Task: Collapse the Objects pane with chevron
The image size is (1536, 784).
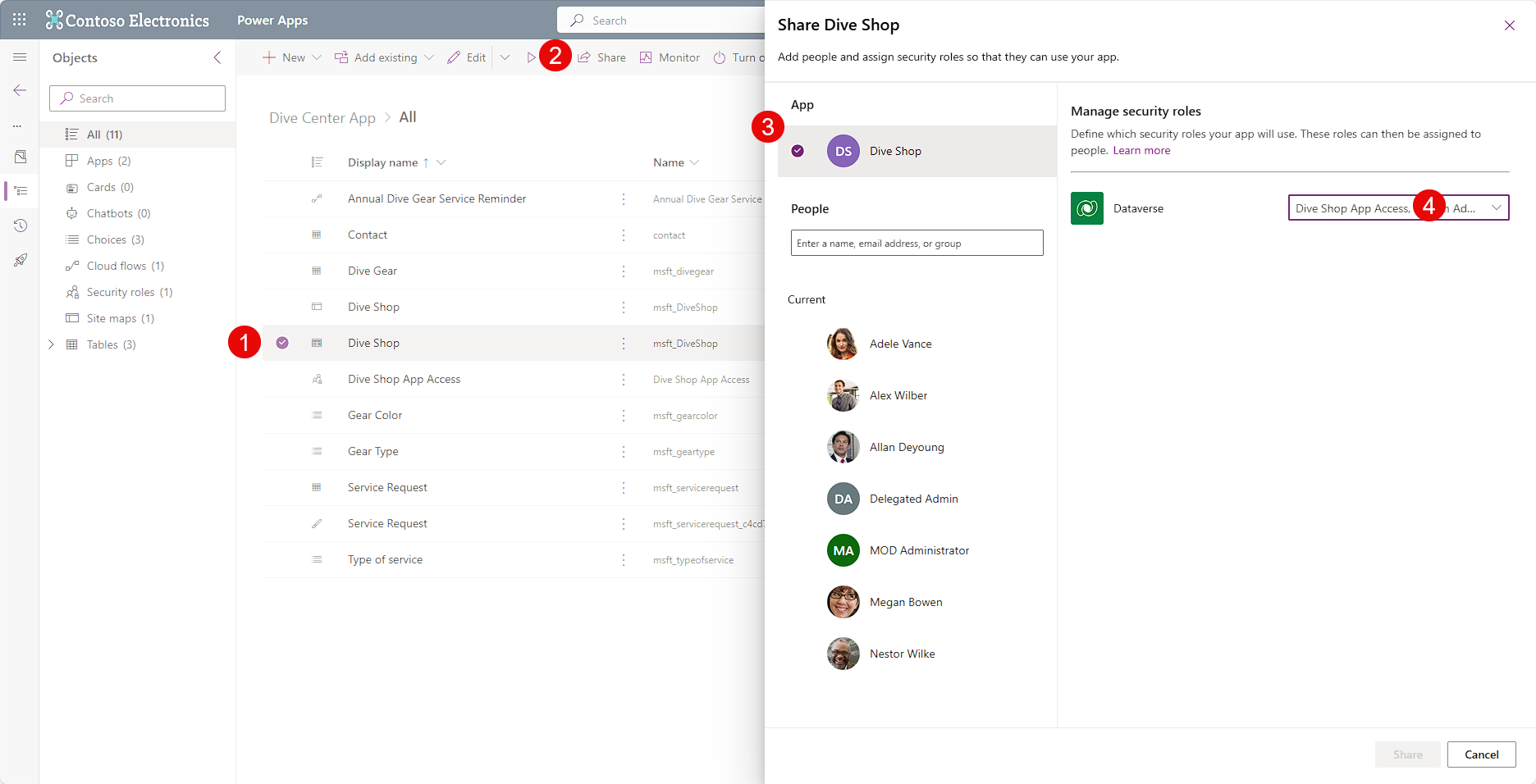Action: point(217,57)
